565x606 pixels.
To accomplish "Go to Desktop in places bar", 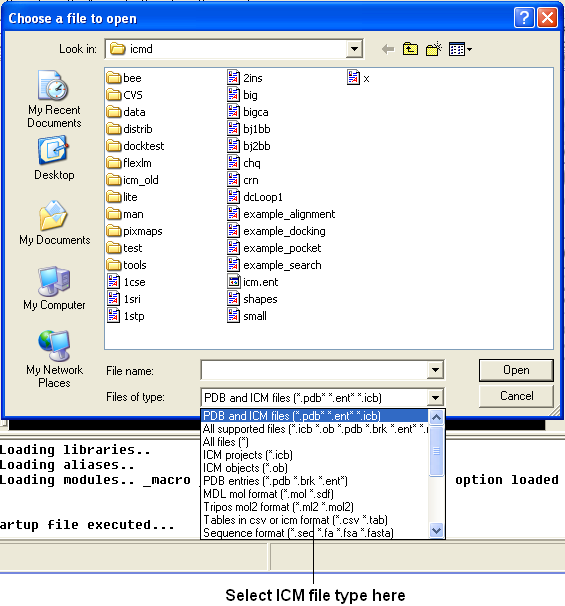I will click(x=54, y=158).
